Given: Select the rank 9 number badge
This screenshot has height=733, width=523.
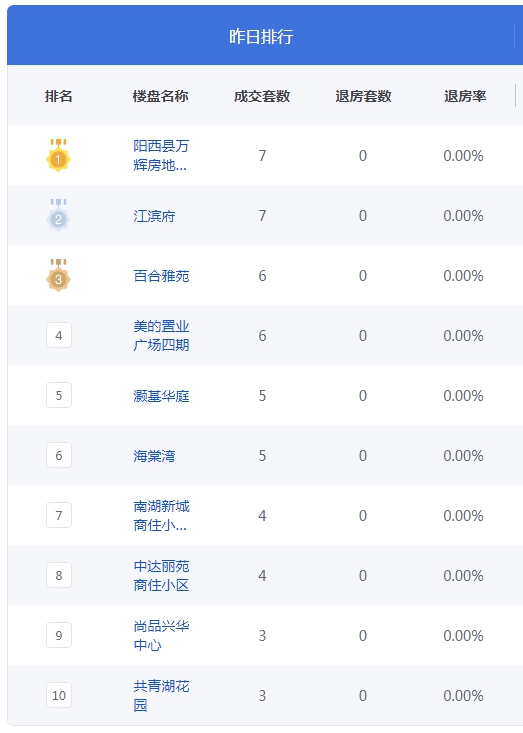Looking at the screenshot, I should 59,635.
